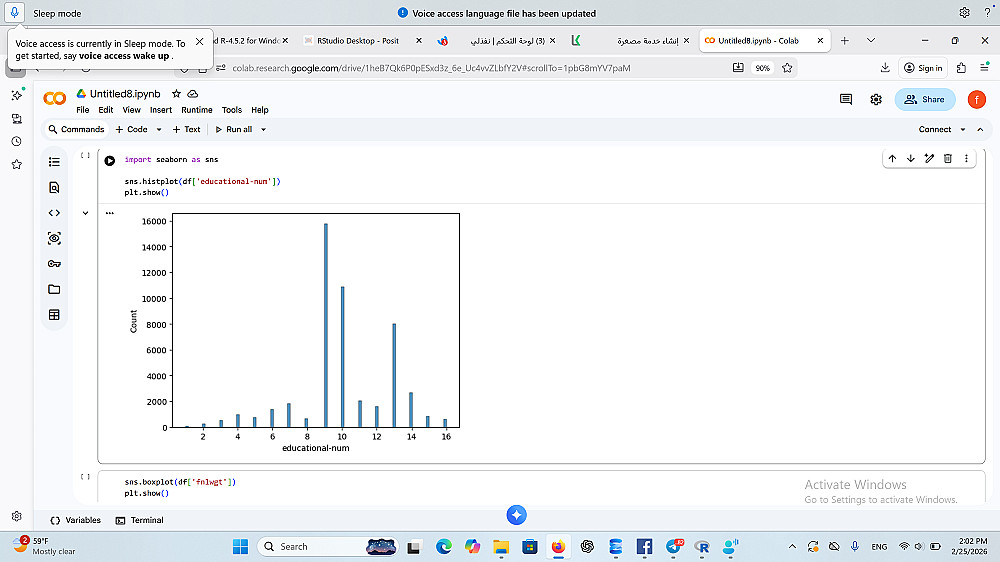Open the Secrets key panel
Image resolution: width=1000 pixels, height=562 pixels.
54,263
